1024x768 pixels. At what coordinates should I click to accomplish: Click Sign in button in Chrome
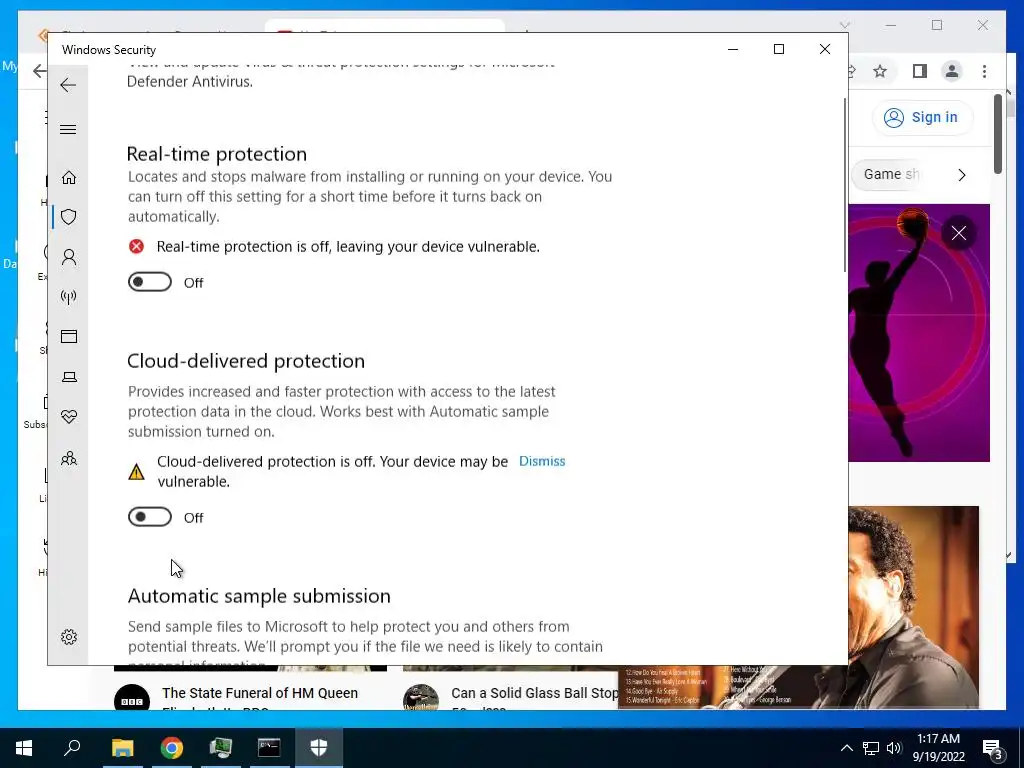click(x=922, y=118)
